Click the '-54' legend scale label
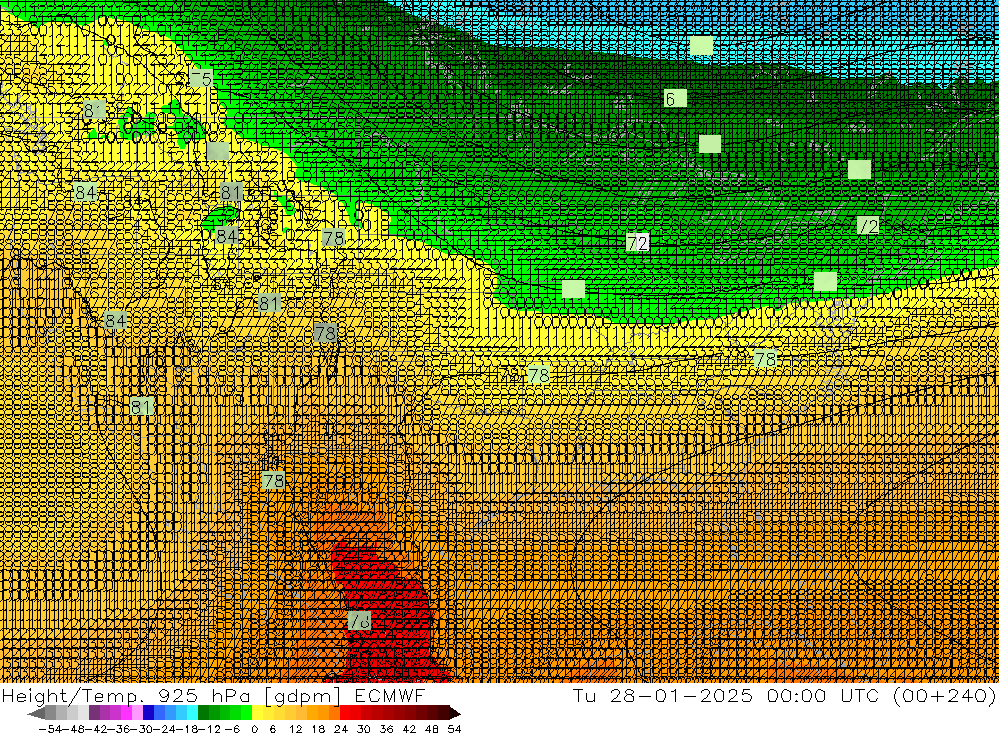The width and height of the screenshot is (1000, 733). click(50, 729)
